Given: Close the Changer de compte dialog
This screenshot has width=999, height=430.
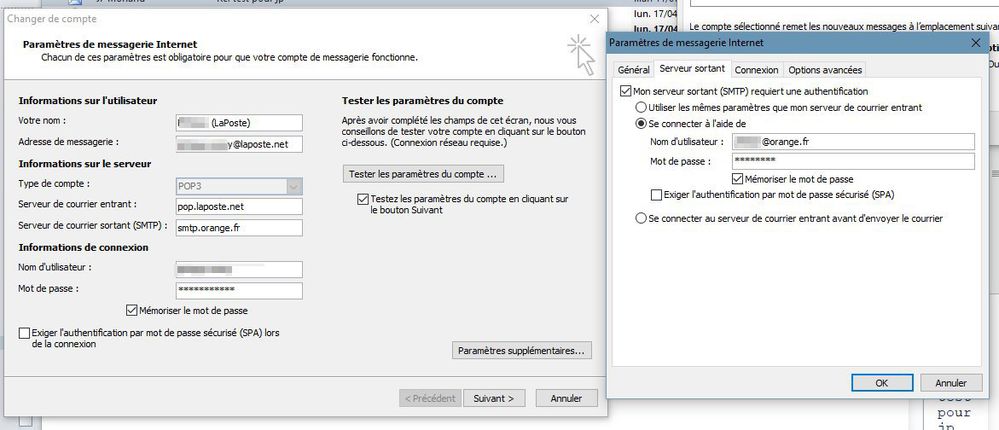Looking at the screenshot, I should click(x=594, y=19).
